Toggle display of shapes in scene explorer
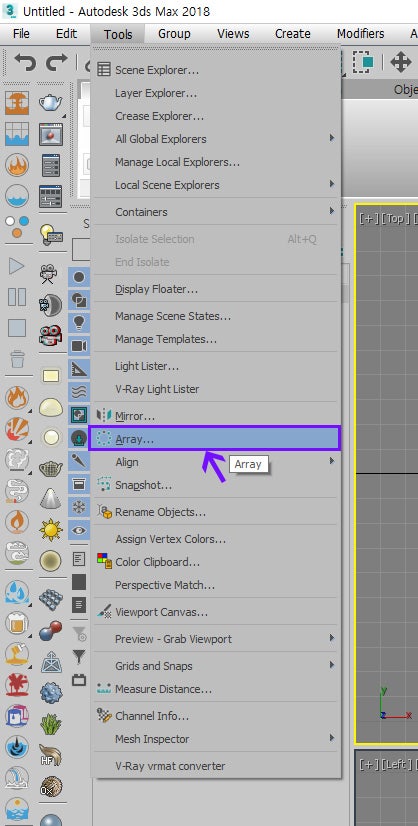 tap(79, 300)
